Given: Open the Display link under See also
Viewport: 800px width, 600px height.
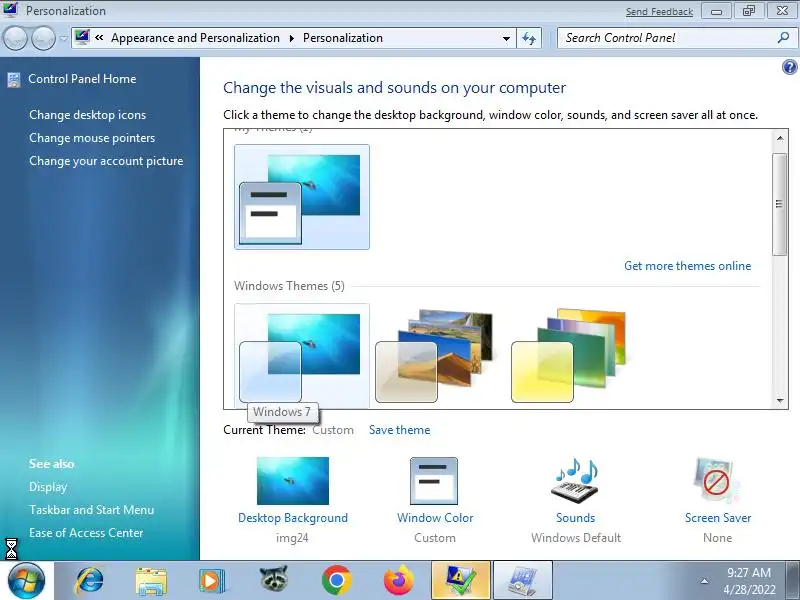Looking at the screenshot, I should pyautogui.click(x=48, y=487).
